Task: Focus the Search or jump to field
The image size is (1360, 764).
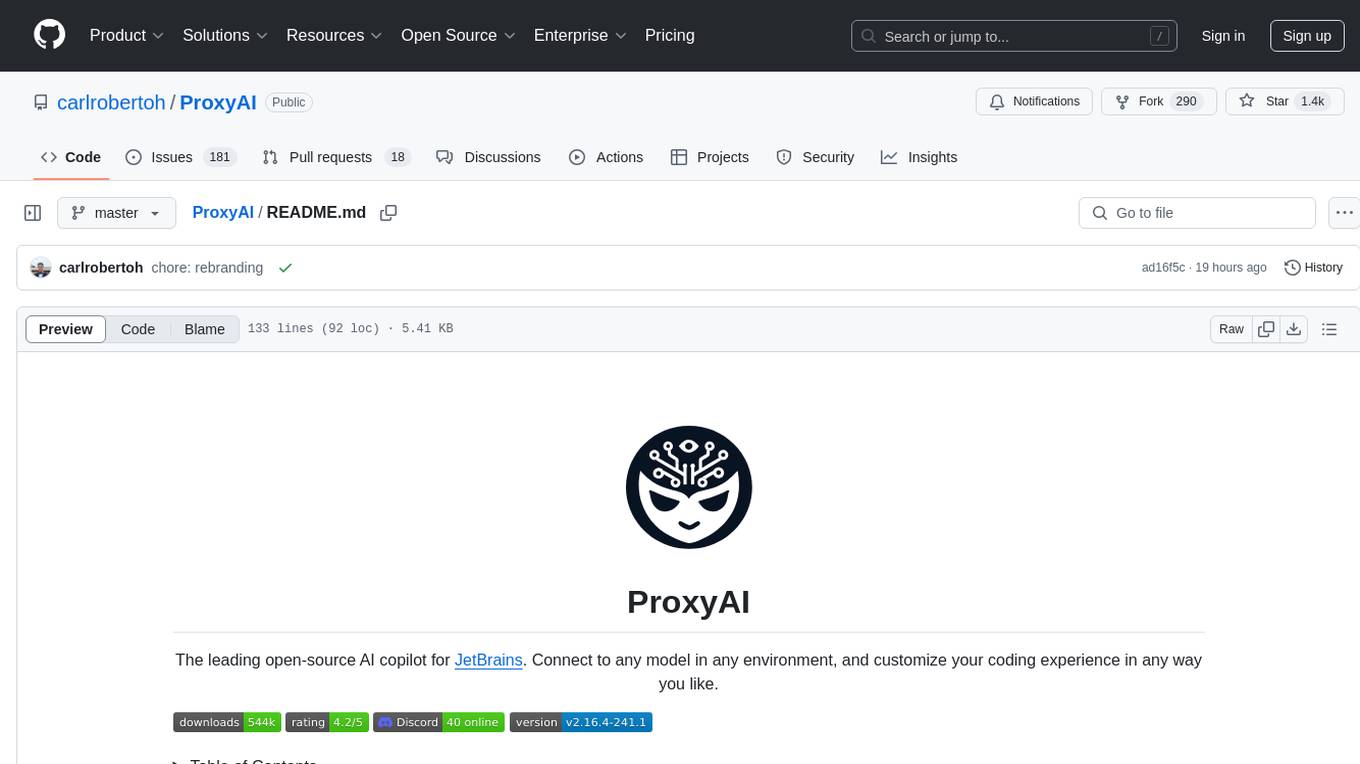Action: click(1013, 36)
